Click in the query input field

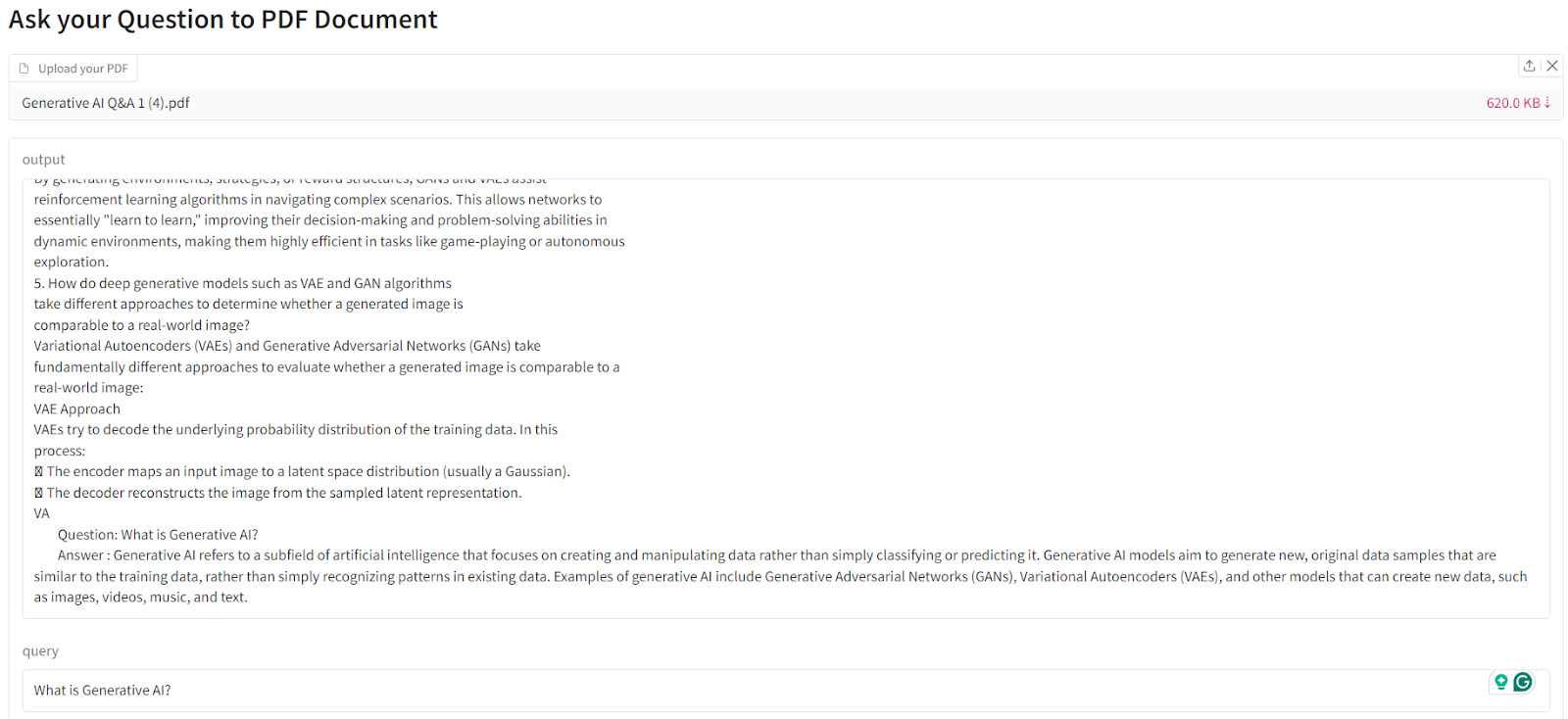point(686,691)
